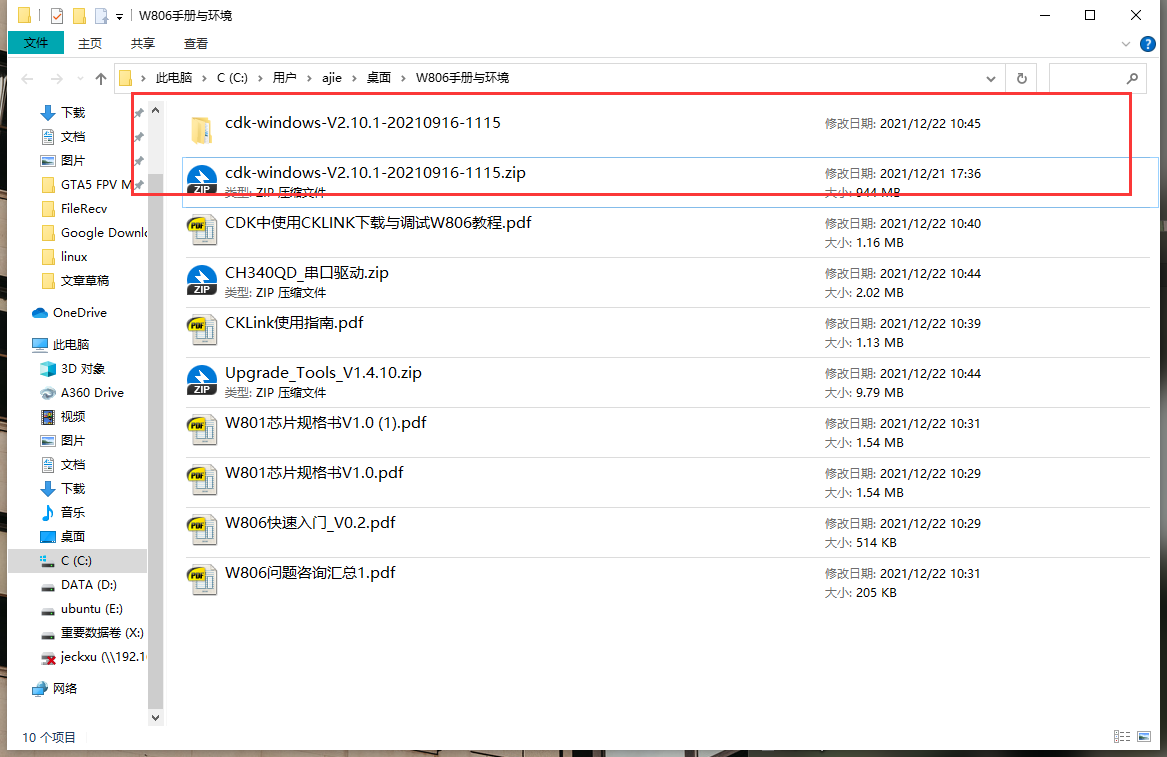Screen dimensions: 1167x757
Task: Click the refresh icon in the address bar
Action: [1022, 77]
